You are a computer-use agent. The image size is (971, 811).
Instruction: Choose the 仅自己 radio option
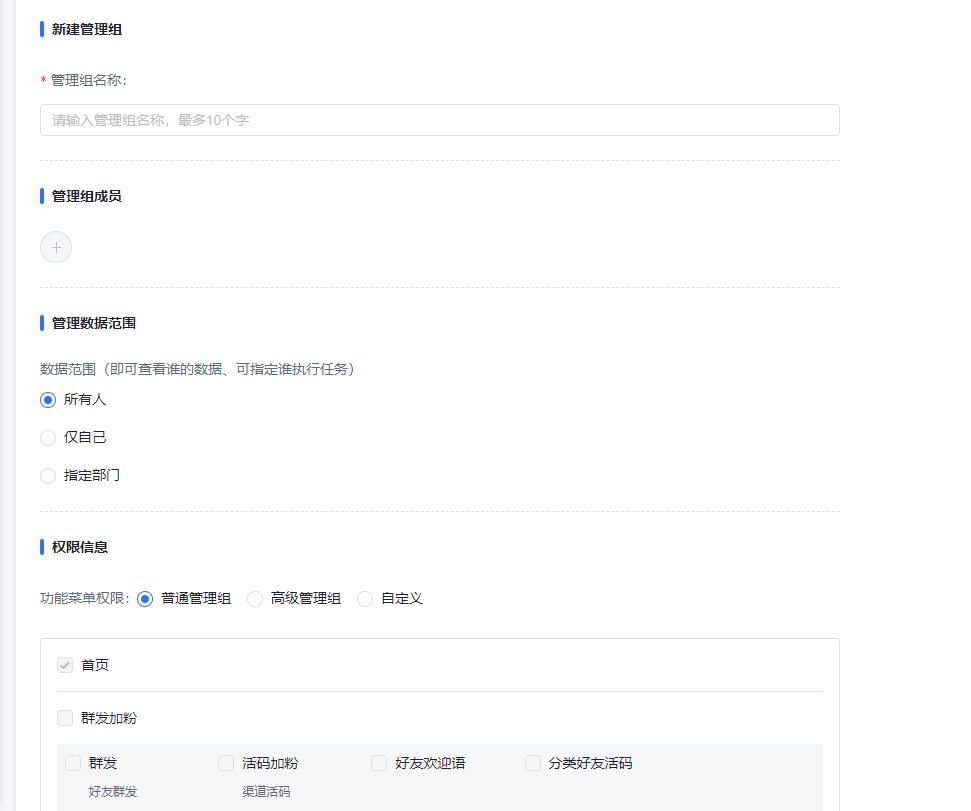[x=48, y=438]
